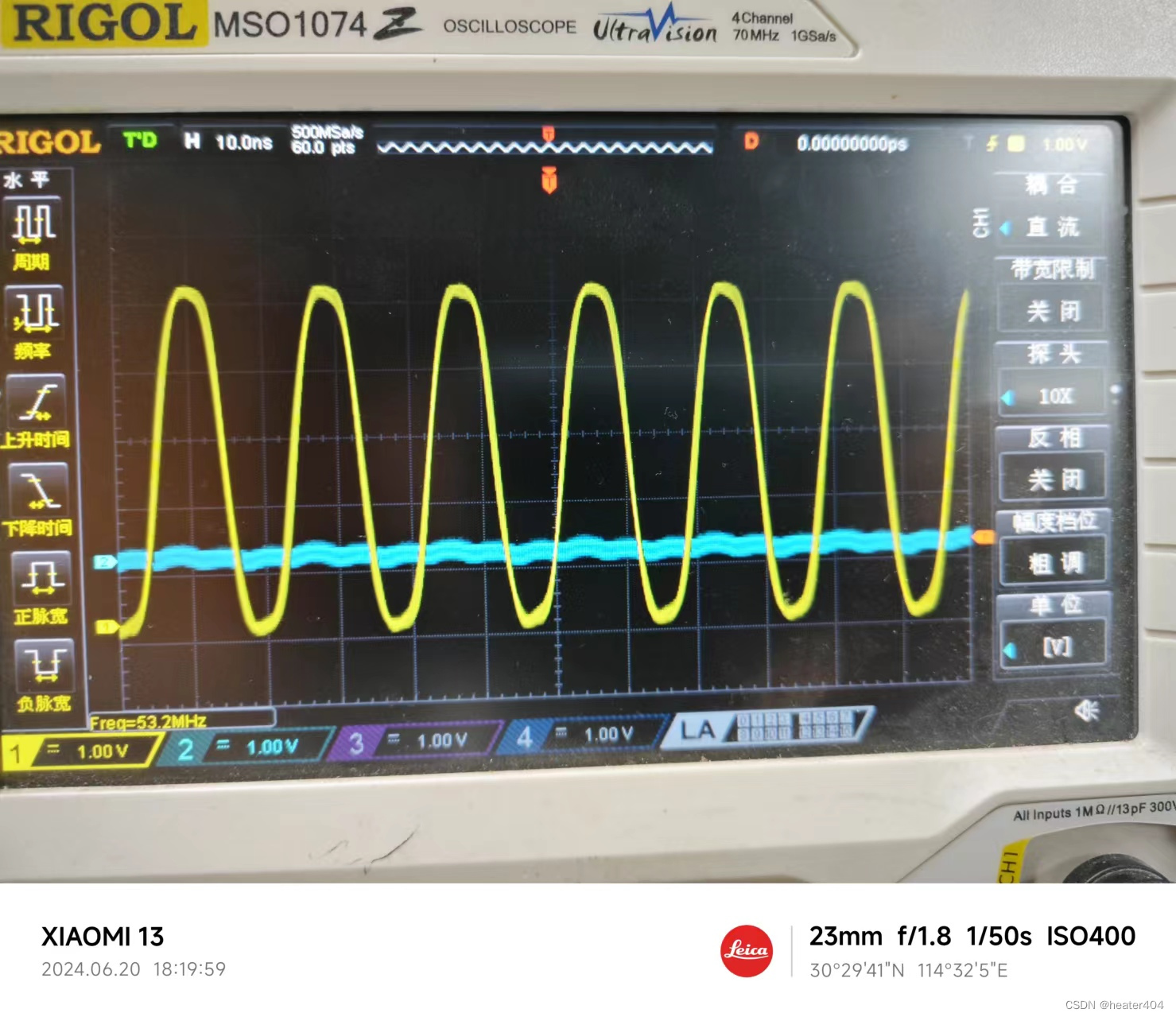1176x1017 pixels.
Task: Select the channel 3 tab at 1.00V
Action: [417, 742]
